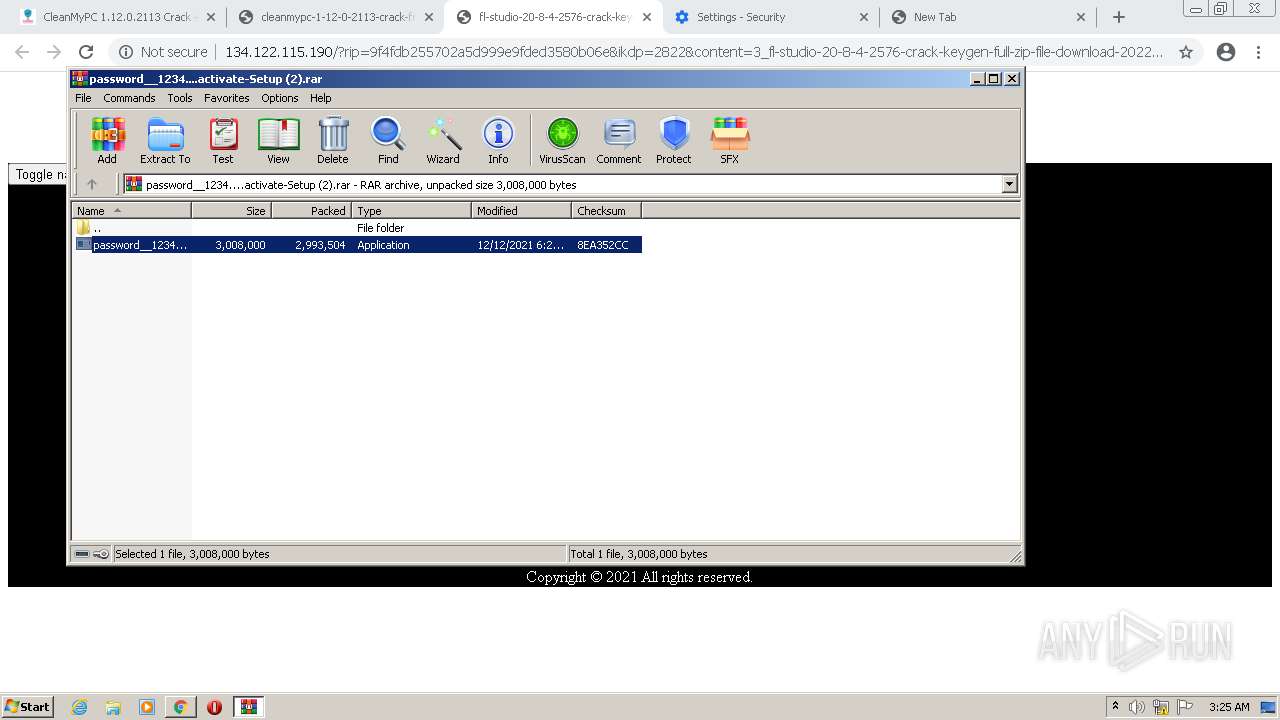Click the Not secure site info
The height and width of the screenshot is (720, 1280).
click(164, 52)
